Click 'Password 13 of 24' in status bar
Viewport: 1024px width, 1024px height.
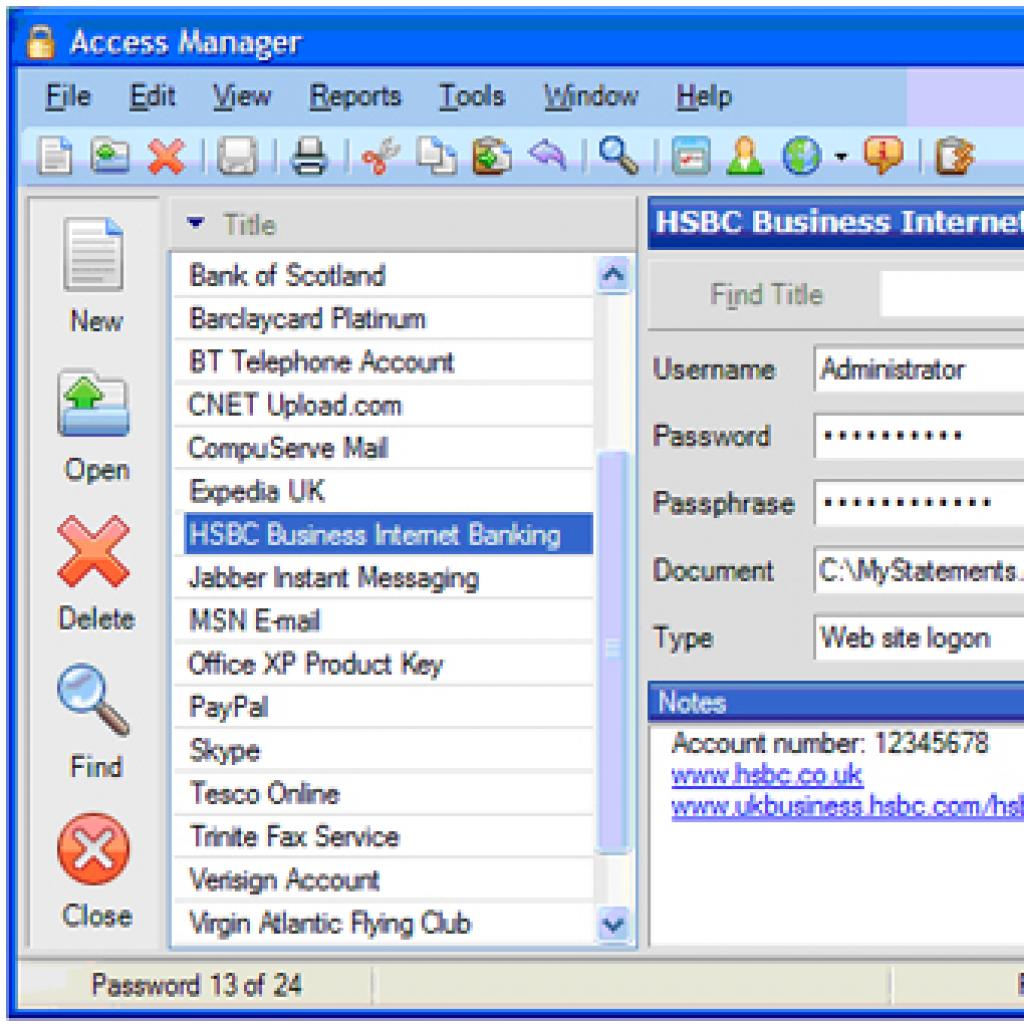tap(197, 985)
